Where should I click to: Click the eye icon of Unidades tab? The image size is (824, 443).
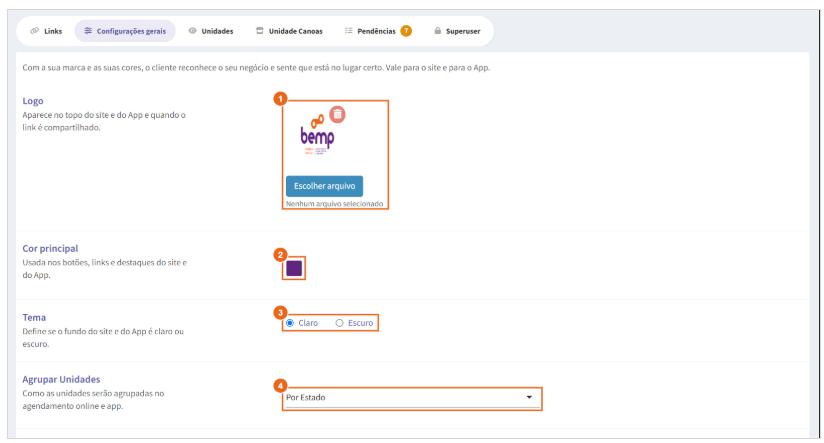point(192,31)
